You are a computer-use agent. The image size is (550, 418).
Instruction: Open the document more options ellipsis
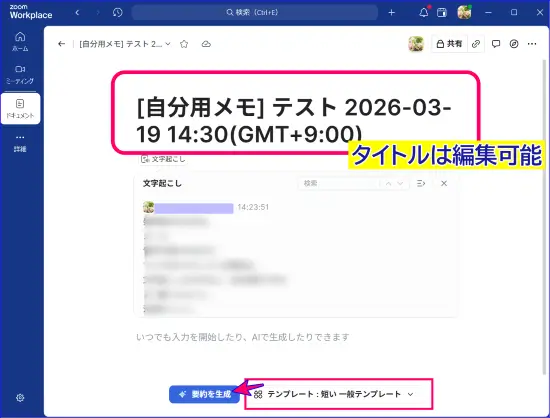coord(532,44)
